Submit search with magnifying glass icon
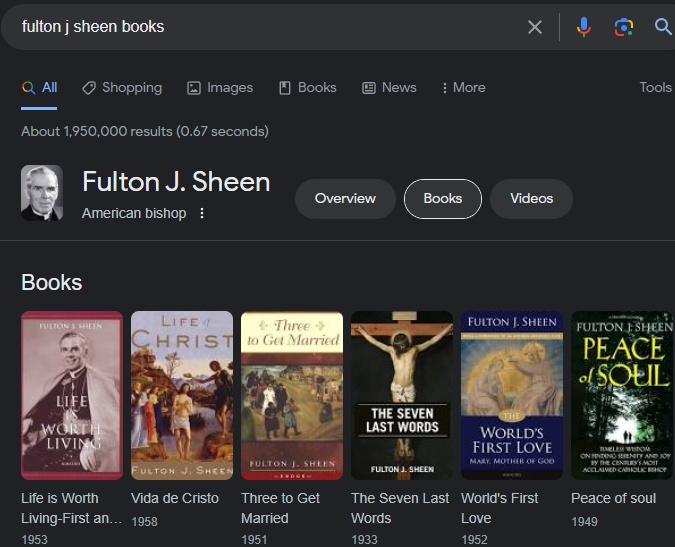The width and height of the screenshot is (675, 547). [x=663, y=27]
